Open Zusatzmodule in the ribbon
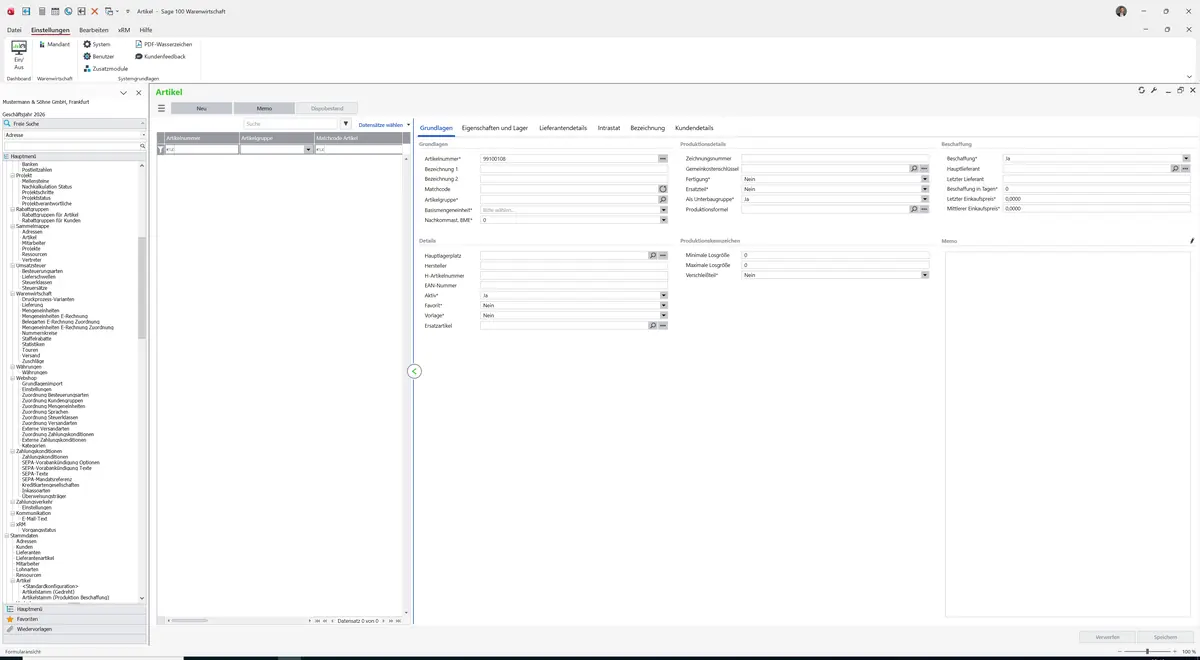This screenshot has width=1200, height=660. (105, 69)
